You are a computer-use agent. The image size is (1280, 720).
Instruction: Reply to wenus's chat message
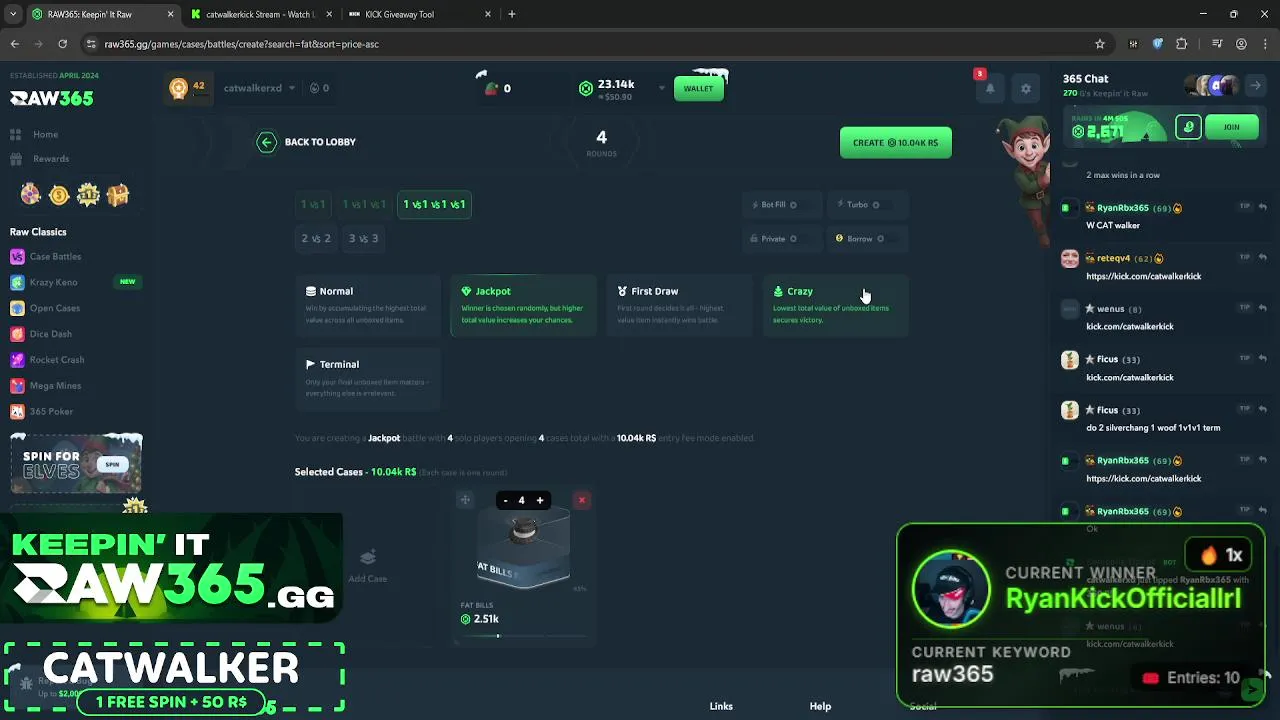pos(1262,308)
